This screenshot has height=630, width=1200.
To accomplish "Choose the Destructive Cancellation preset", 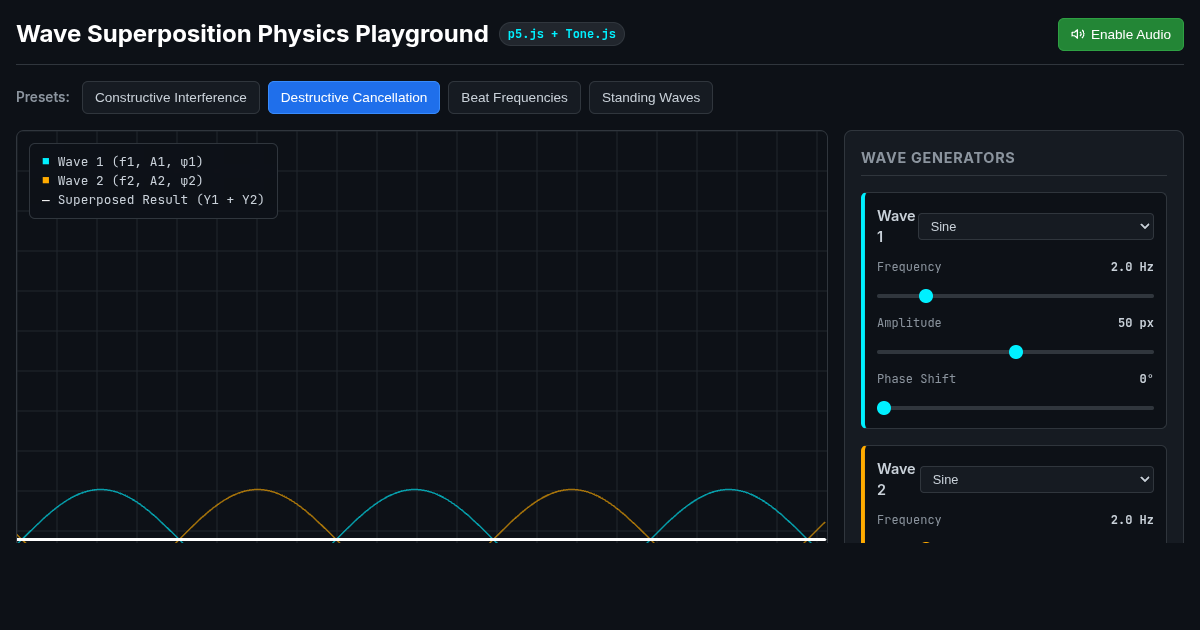I will pos(354,97).
